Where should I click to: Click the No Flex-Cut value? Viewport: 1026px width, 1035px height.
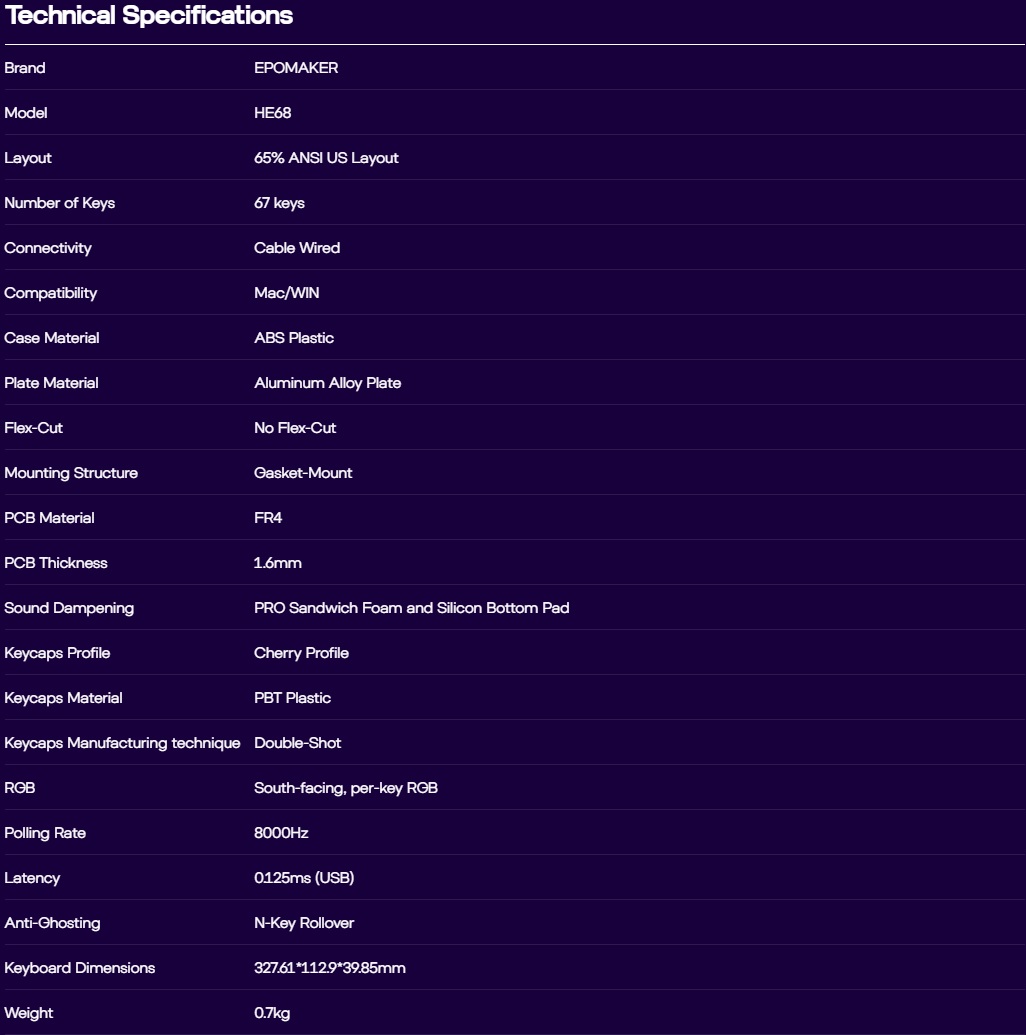295,428
